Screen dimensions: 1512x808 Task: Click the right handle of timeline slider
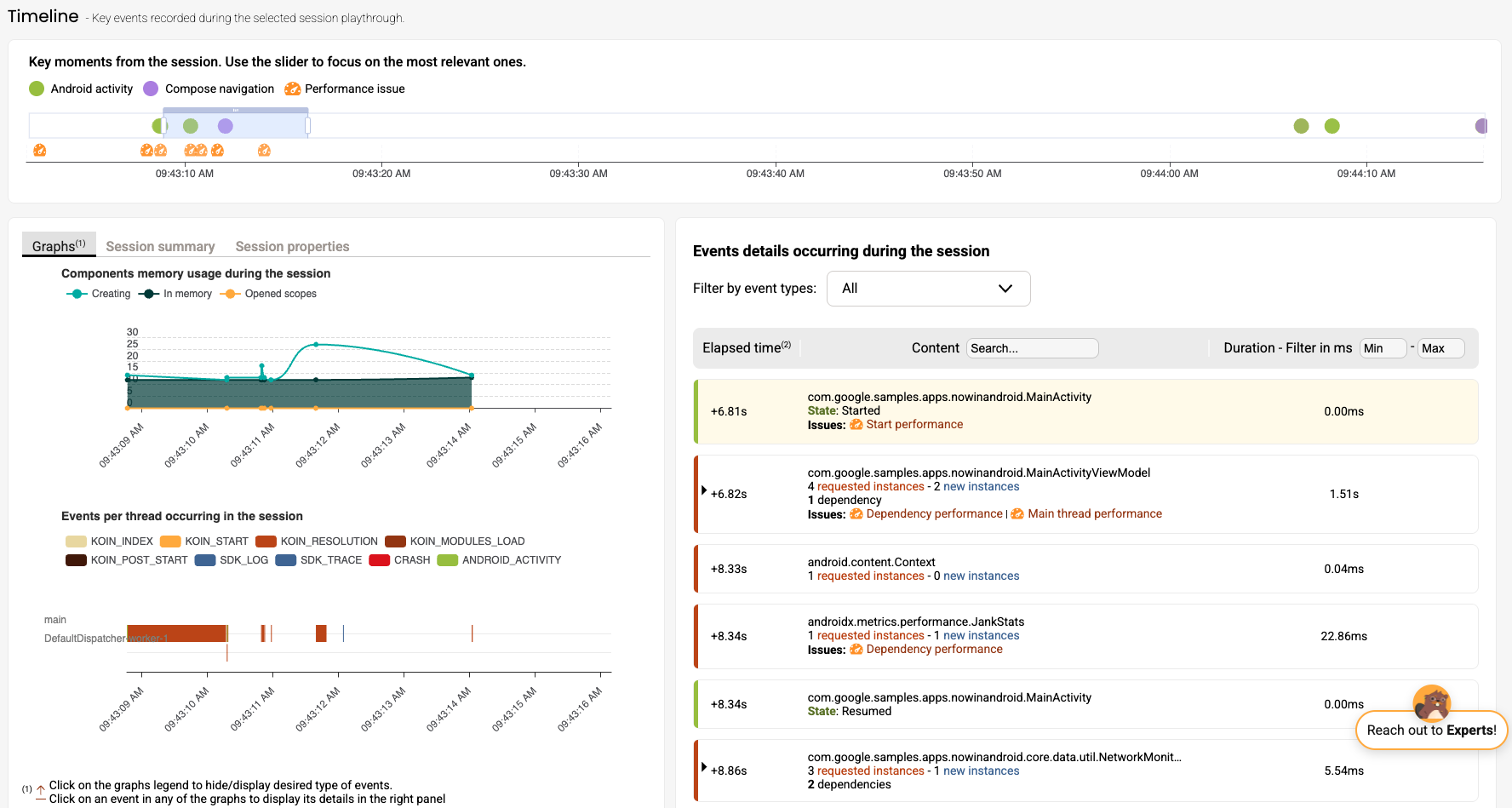point(307,126)
